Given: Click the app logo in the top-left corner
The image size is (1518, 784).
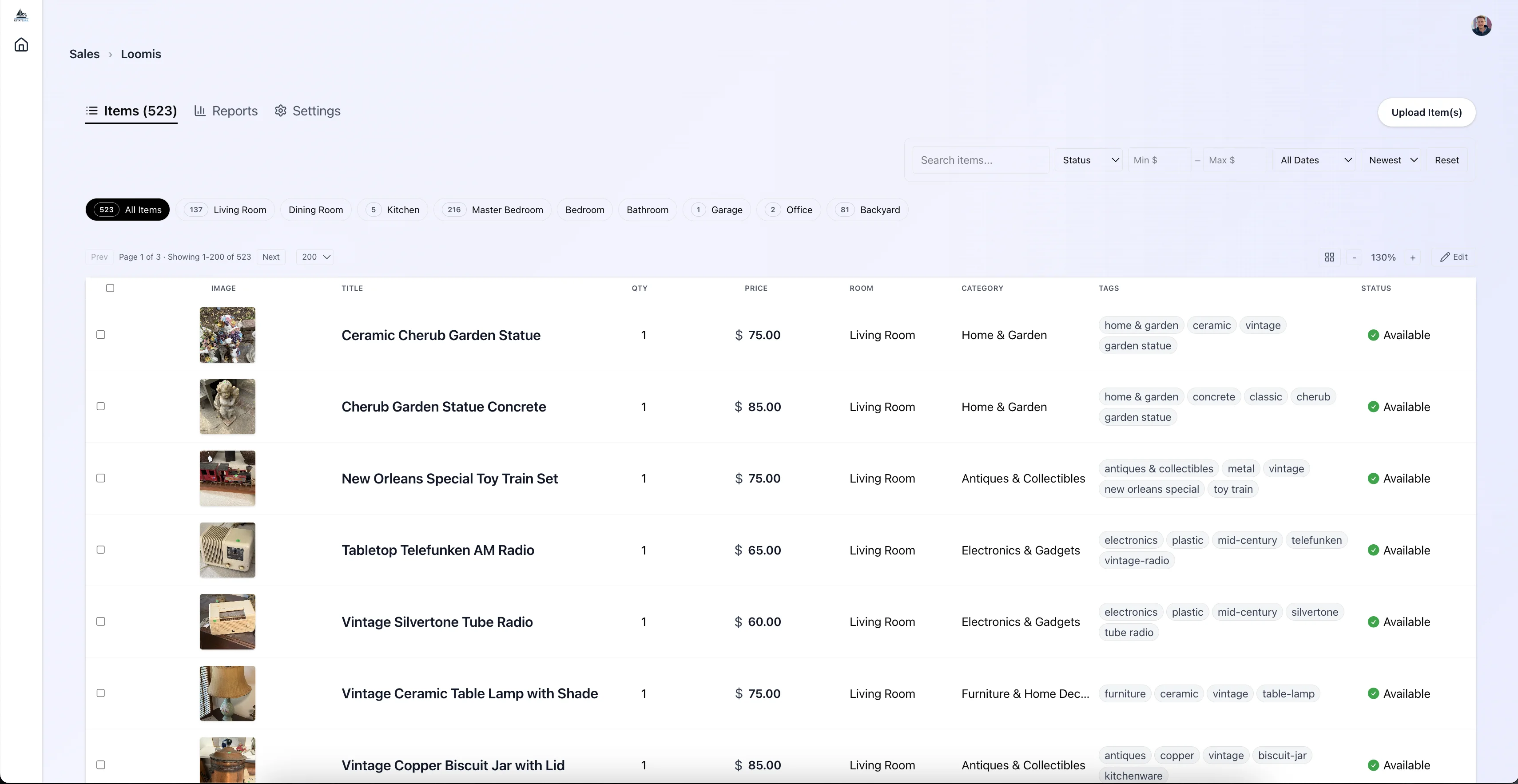Looking at the screenshot, I should tap(20, 15).
